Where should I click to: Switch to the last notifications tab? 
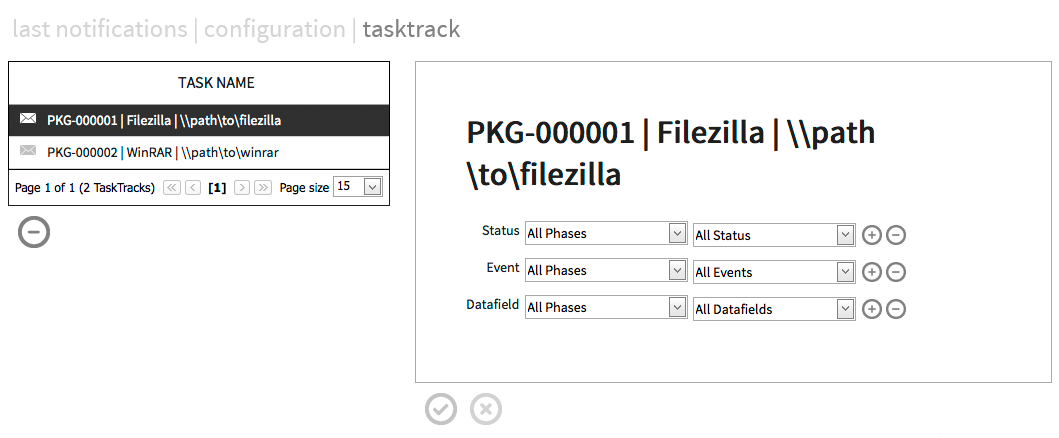pyautogui.click(x=99, y=28)
